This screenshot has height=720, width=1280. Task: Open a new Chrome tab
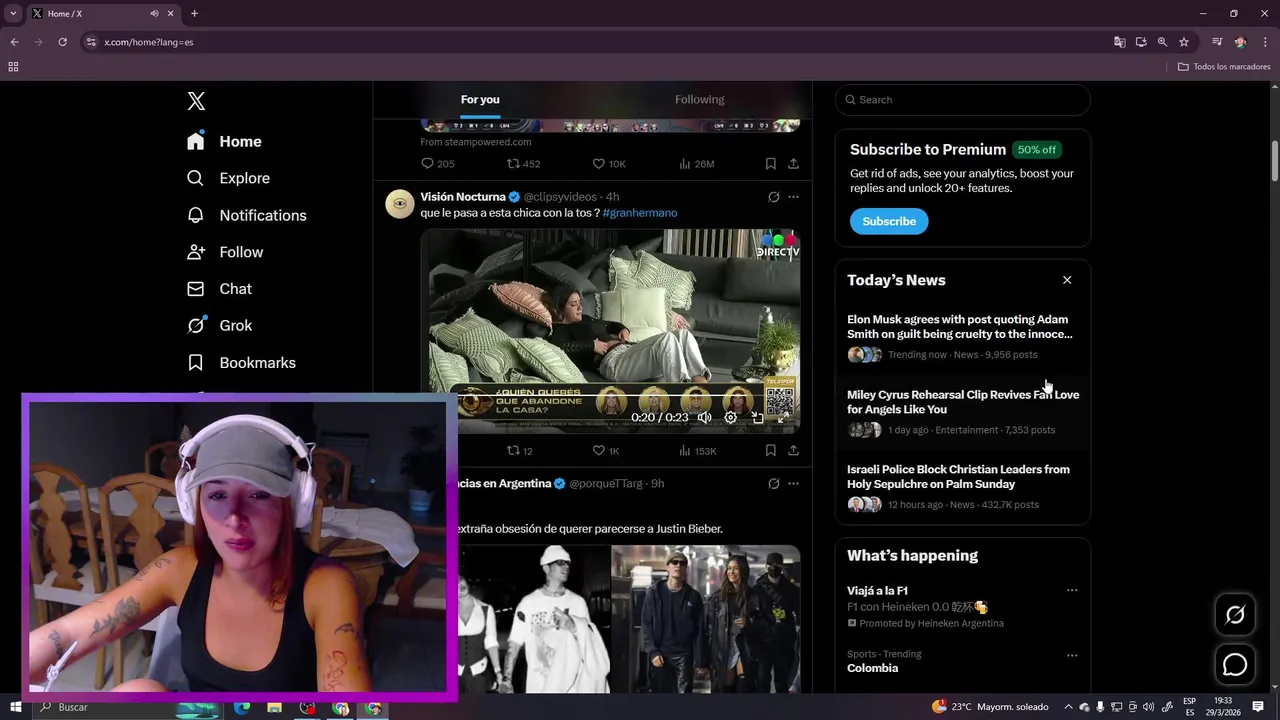(194, 13)
